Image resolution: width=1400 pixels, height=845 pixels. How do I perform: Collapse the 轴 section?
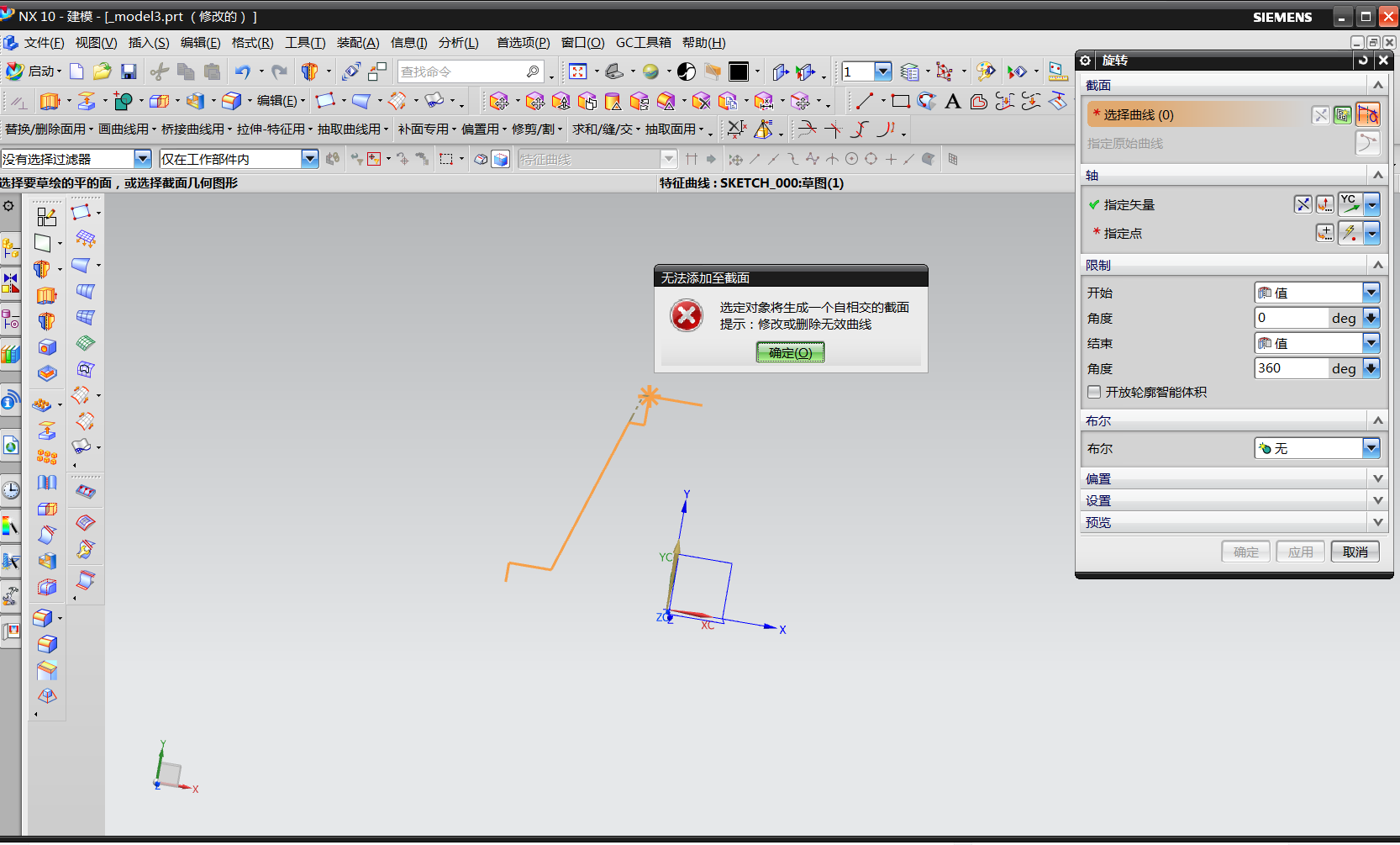pos(1378,175)
